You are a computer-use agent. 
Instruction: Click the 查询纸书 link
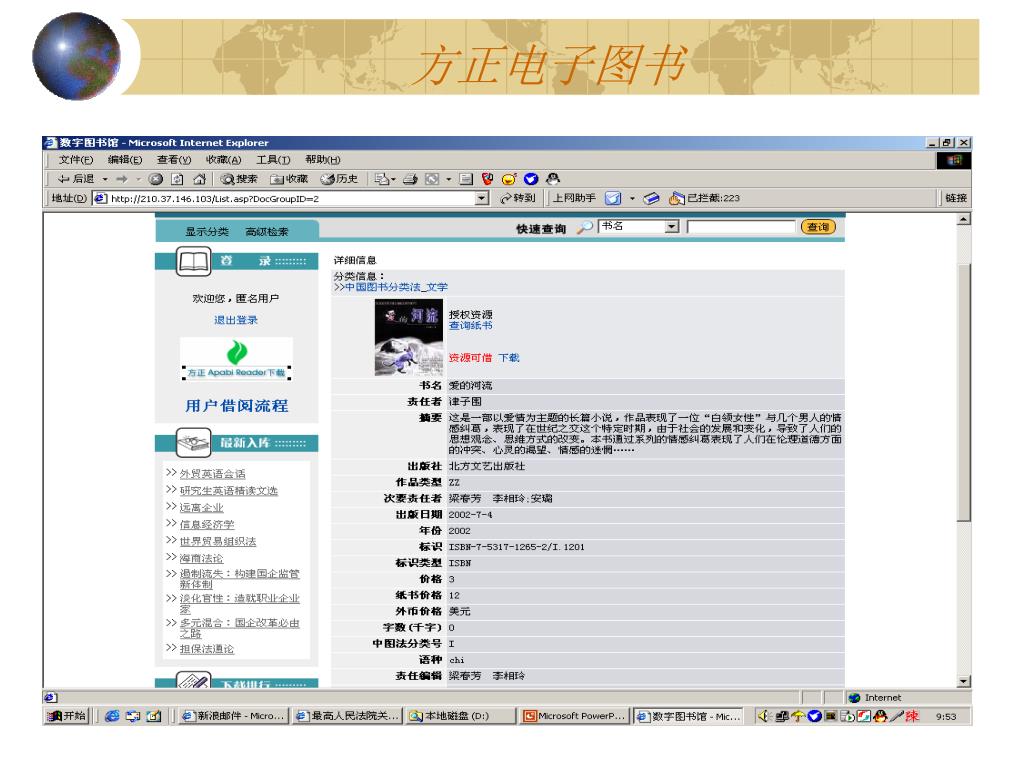click(x=470, y=325)
